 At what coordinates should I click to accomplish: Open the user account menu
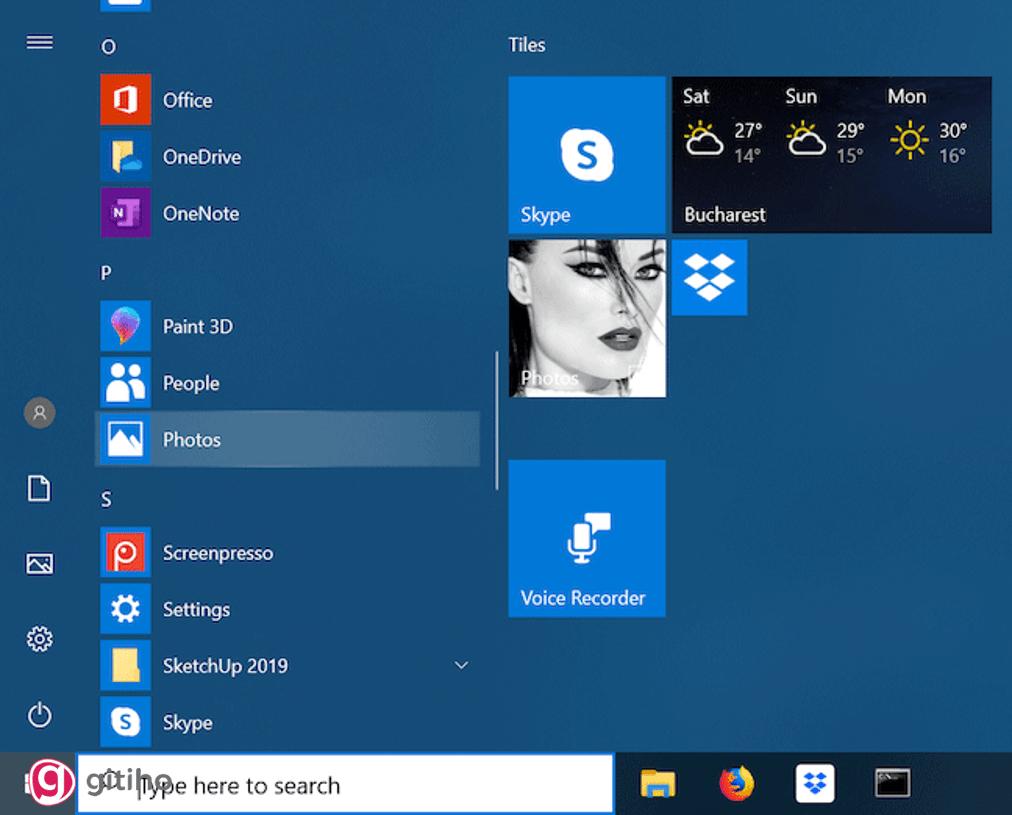tap(39, 412)
